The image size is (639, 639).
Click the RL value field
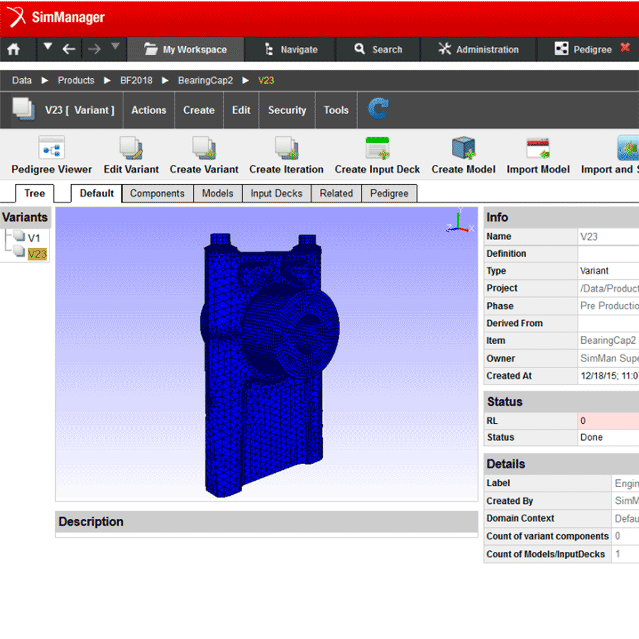(608, 421)
